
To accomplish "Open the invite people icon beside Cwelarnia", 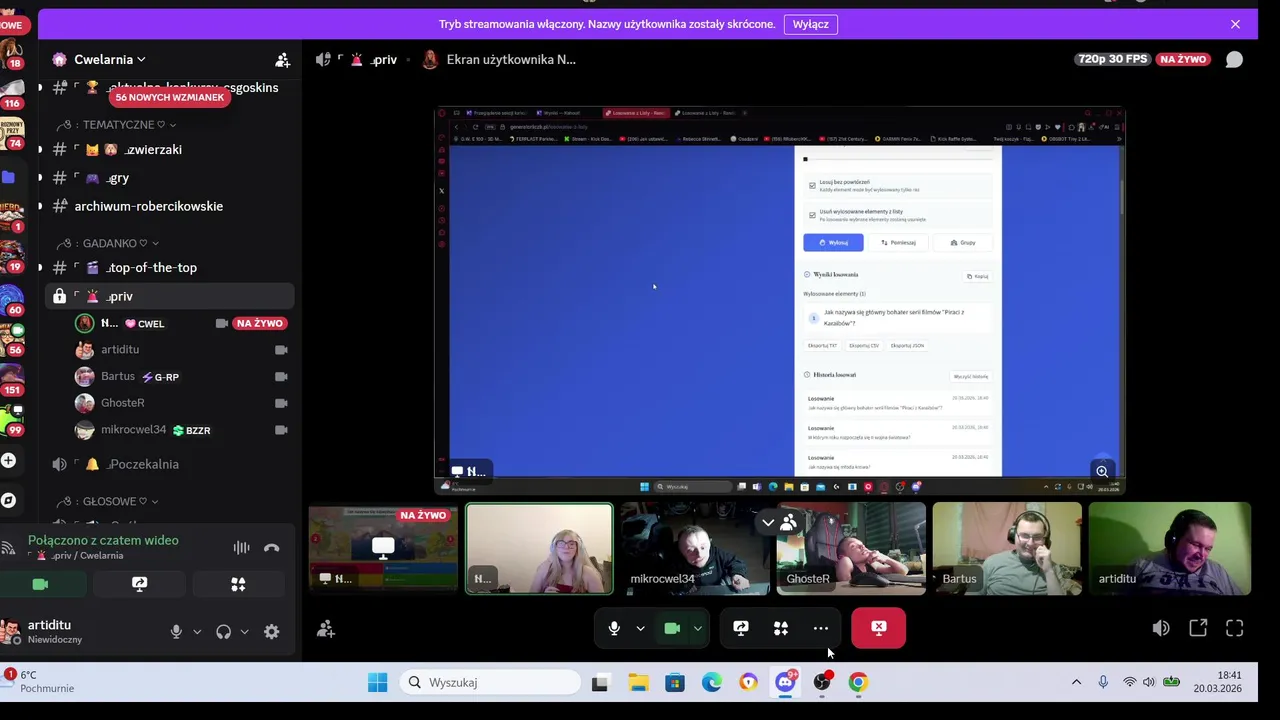I will tap(283, 60).
